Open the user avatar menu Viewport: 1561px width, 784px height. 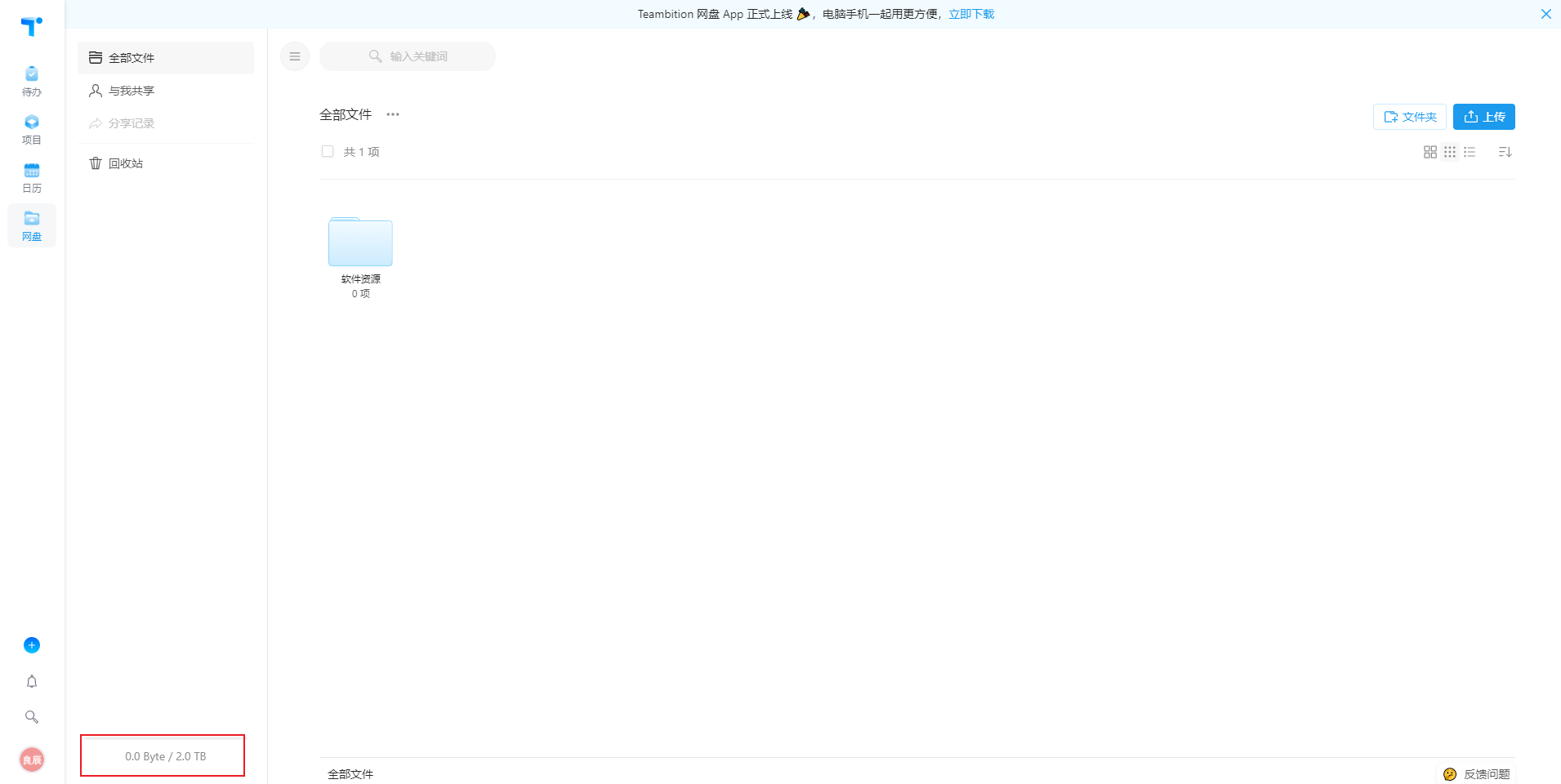point(32,759)
